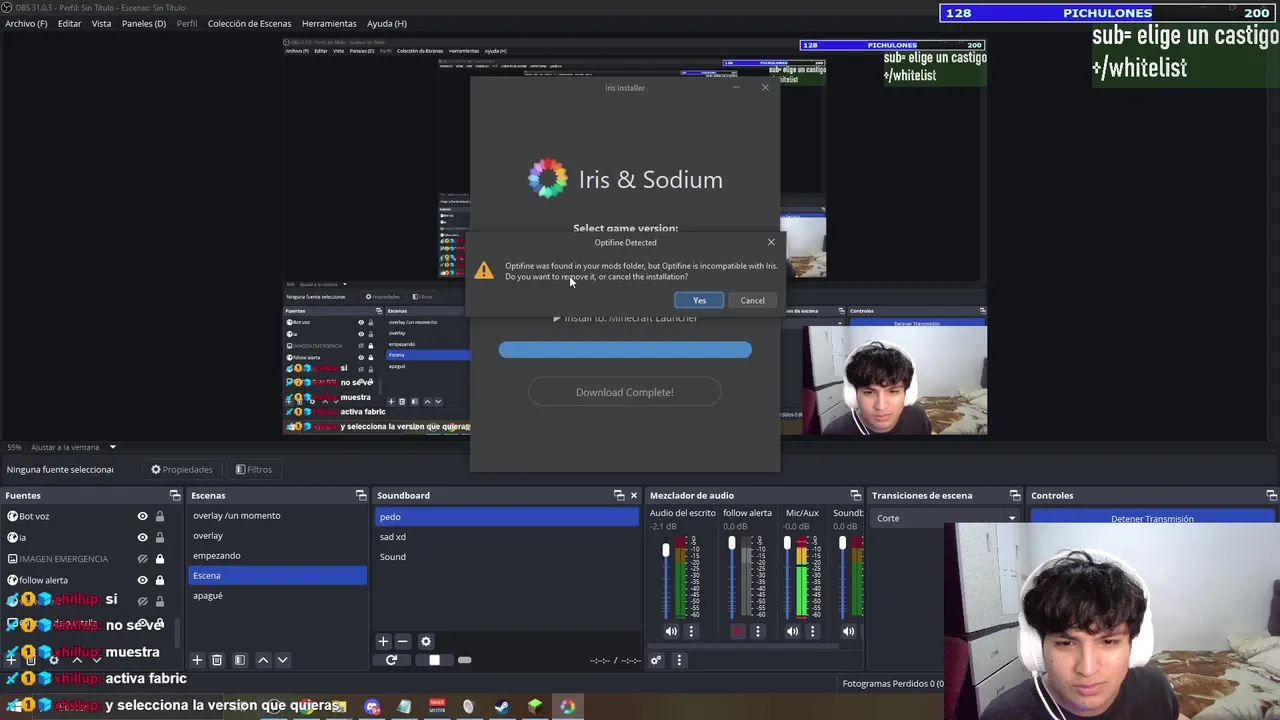
Task: Undock the Mezclador de audio panel
Action: tap(855, 496)
